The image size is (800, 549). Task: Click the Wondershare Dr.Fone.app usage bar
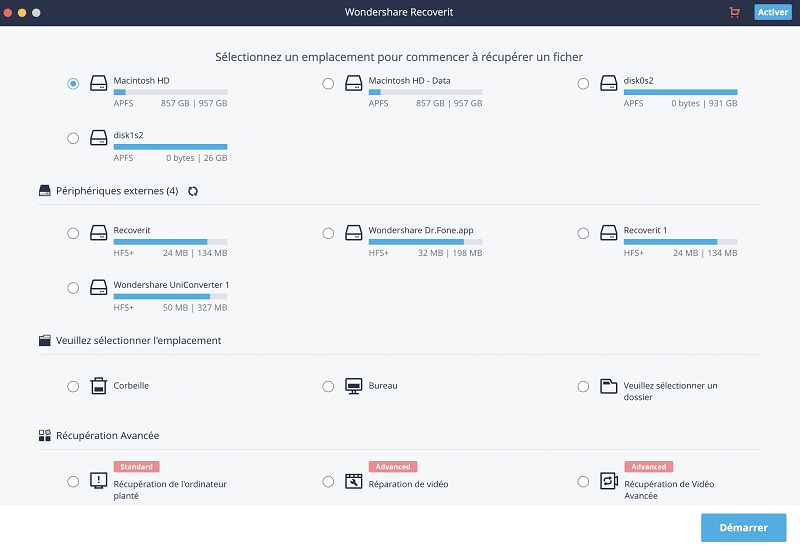coord(426,242)
